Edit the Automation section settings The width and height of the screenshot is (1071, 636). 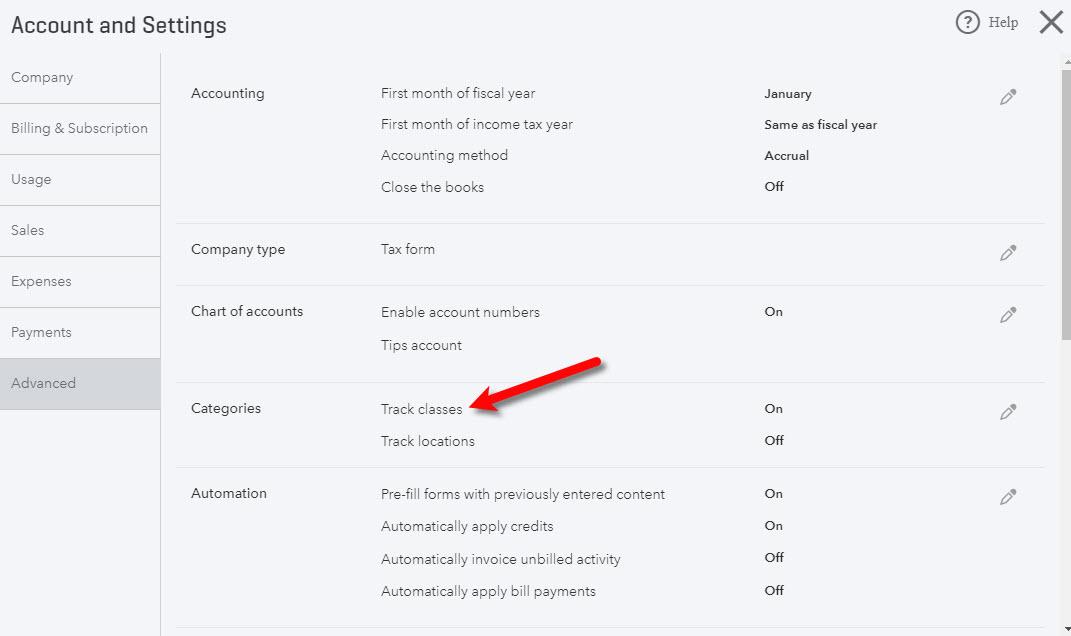[1008, 497]
